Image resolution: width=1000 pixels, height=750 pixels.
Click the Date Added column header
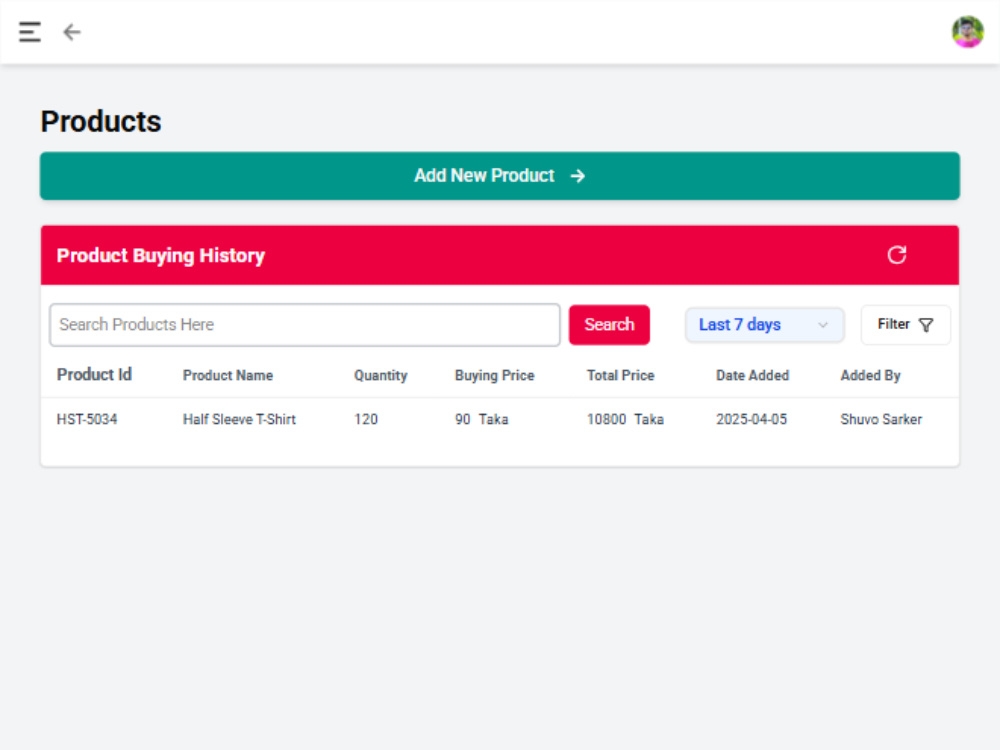(753, 376)
